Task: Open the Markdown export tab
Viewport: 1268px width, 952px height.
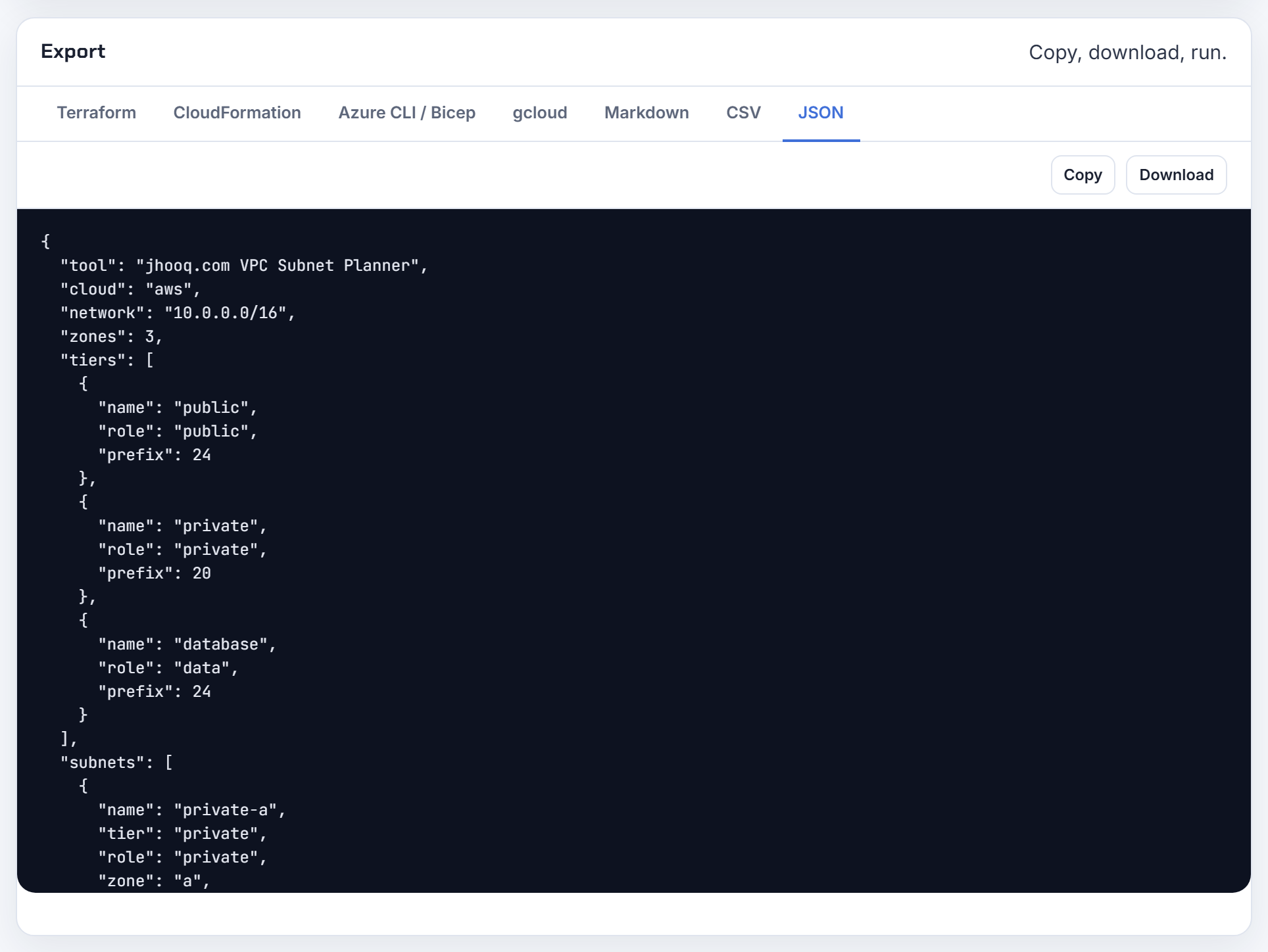Action: pyautogui.click(x=646, y=112)
